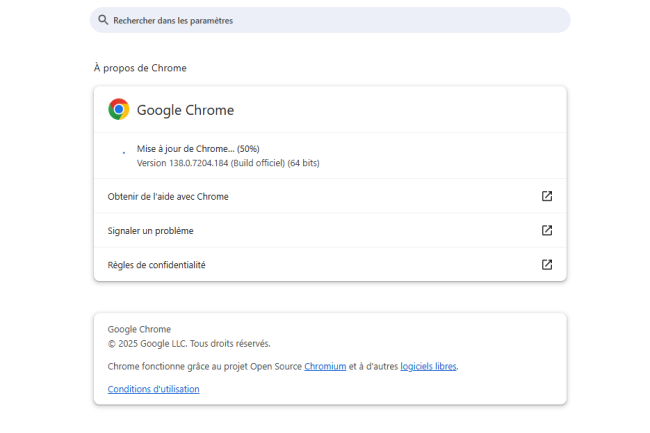Screen dimensions: 650x433
Task: Focus the Rechercher dans les paramètres field
Action: click(x=330, y=20)
